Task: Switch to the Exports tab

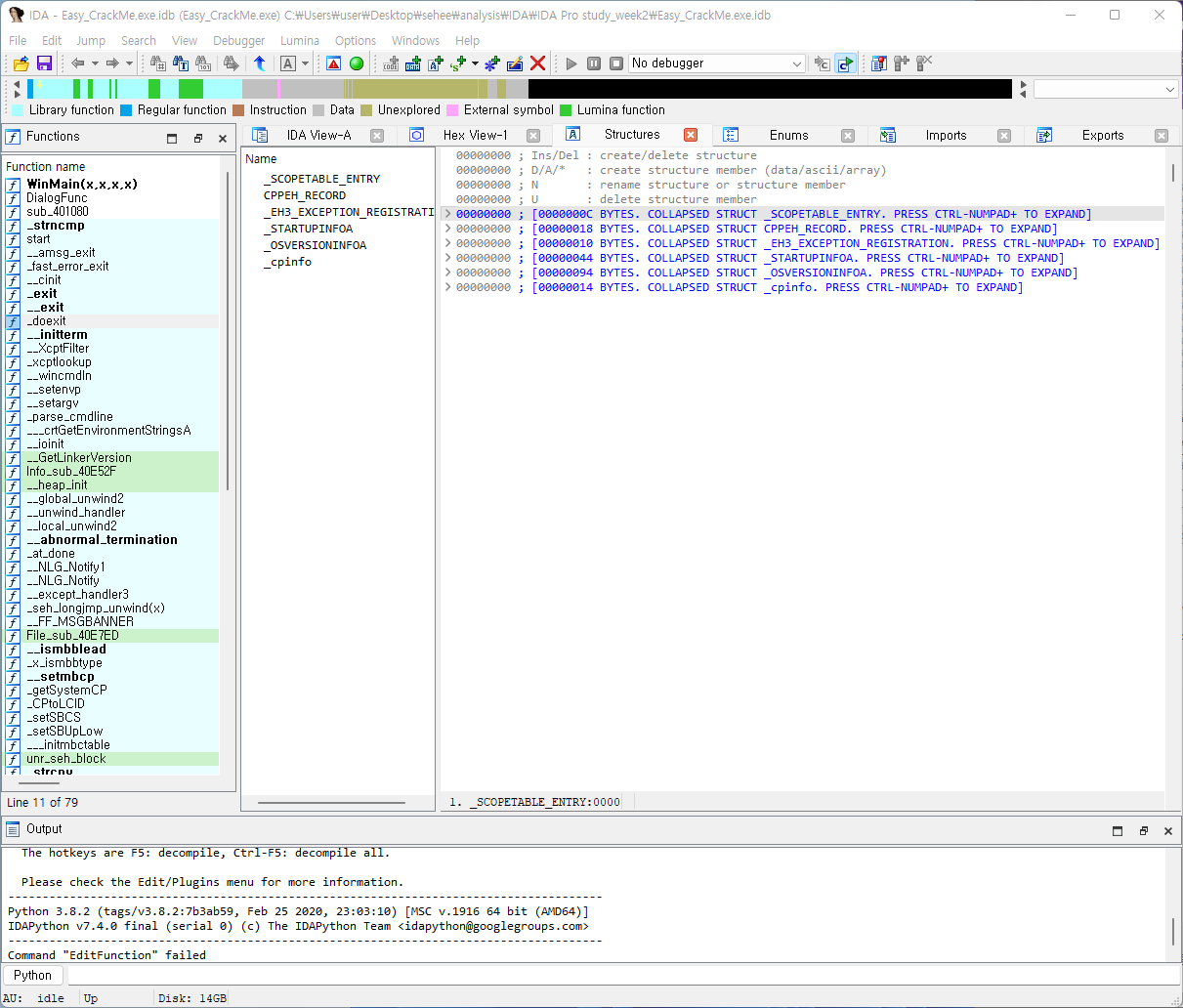Action: pos(1102,135)
